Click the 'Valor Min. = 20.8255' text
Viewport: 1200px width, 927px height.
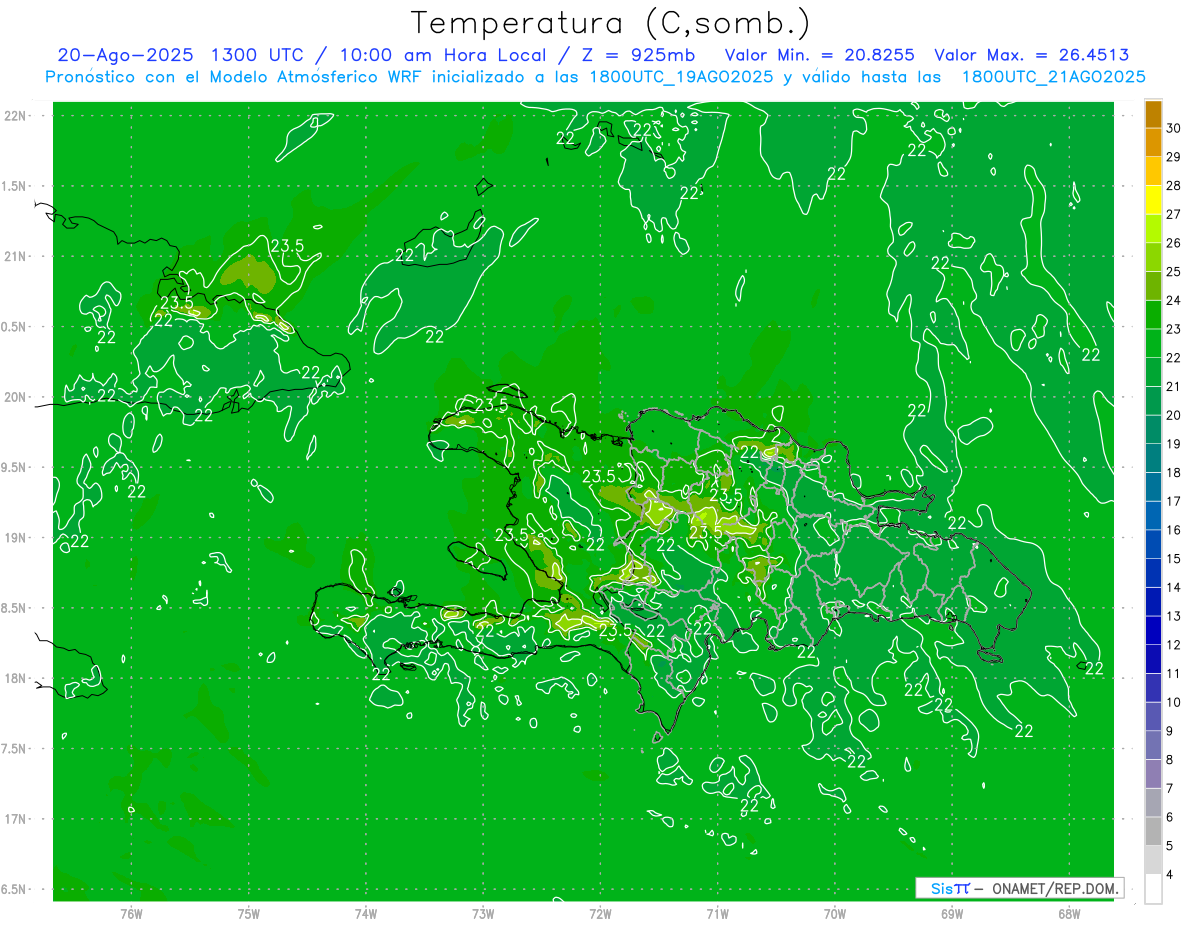tap(819, 55)
